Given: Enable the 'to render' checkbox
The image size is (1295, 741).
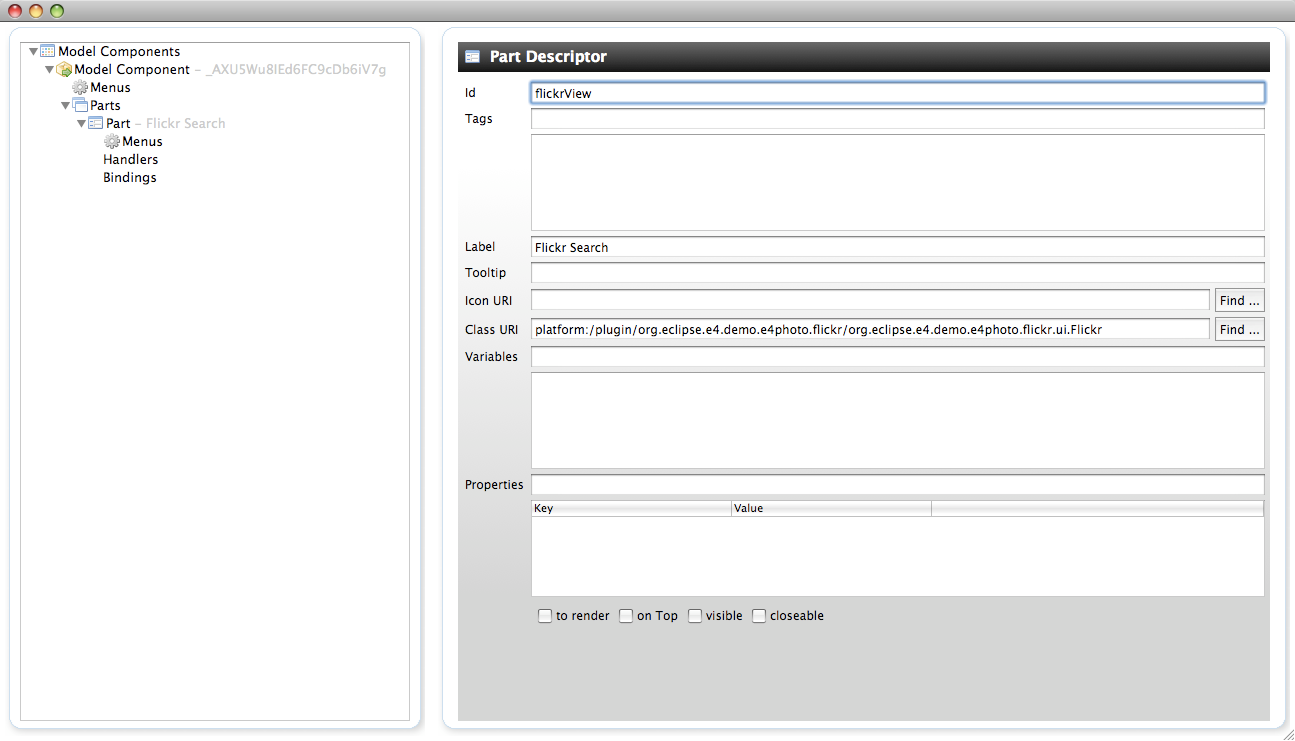Looking at the screenshot, I should point(545,616).
